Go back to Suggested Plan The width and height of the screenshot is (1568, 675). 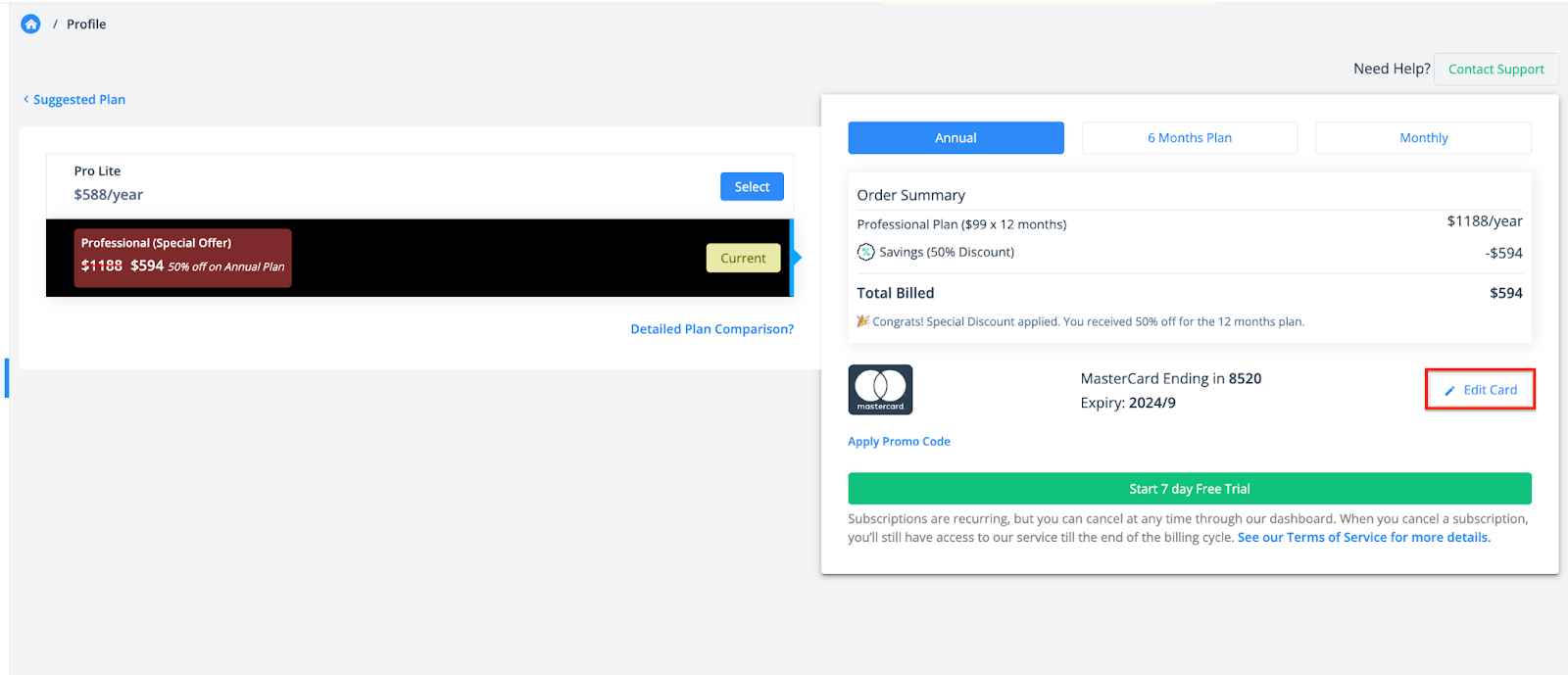coord(79,99)
